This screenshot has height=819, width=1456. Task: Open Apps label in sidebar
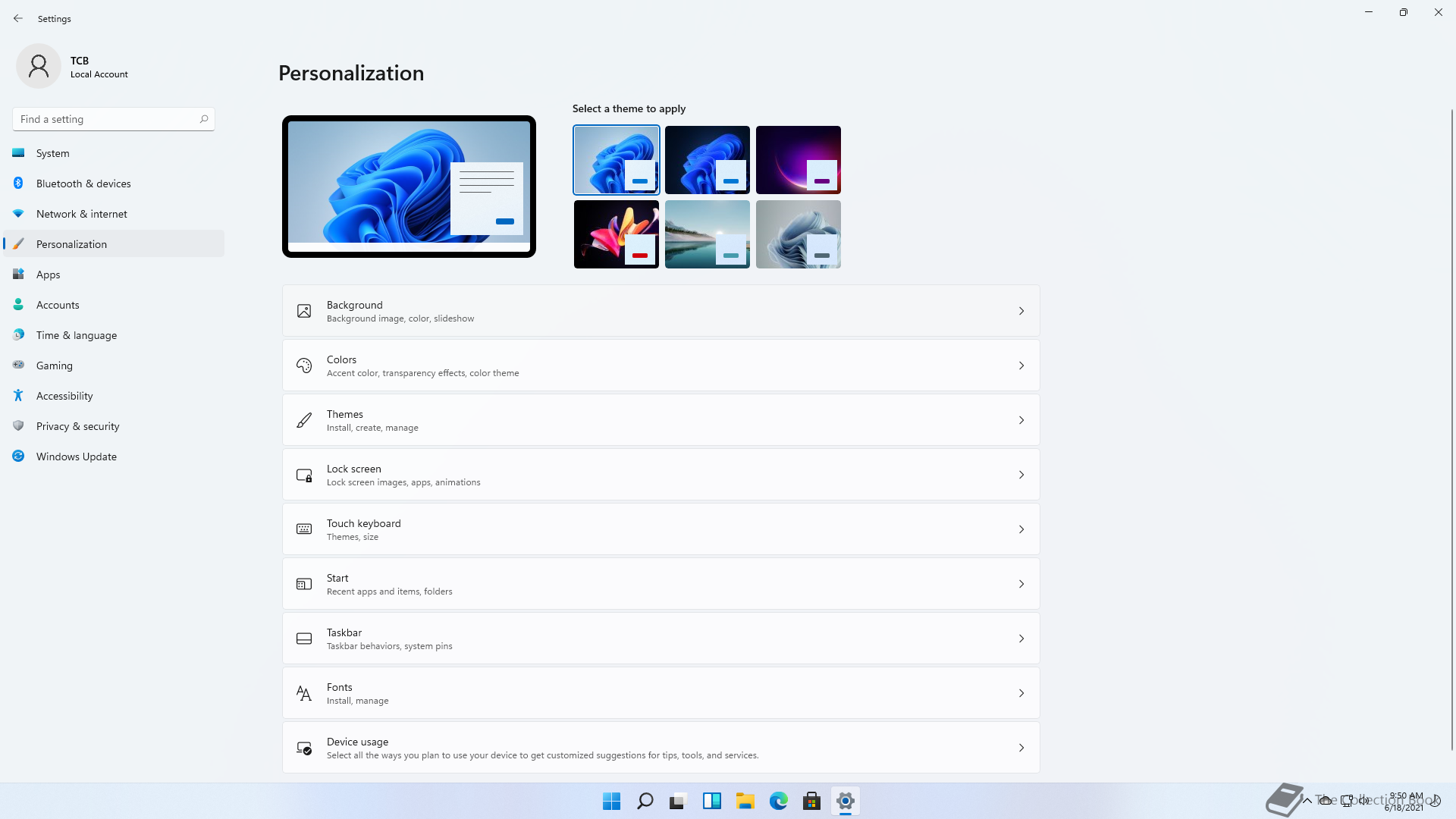[49, 275]
